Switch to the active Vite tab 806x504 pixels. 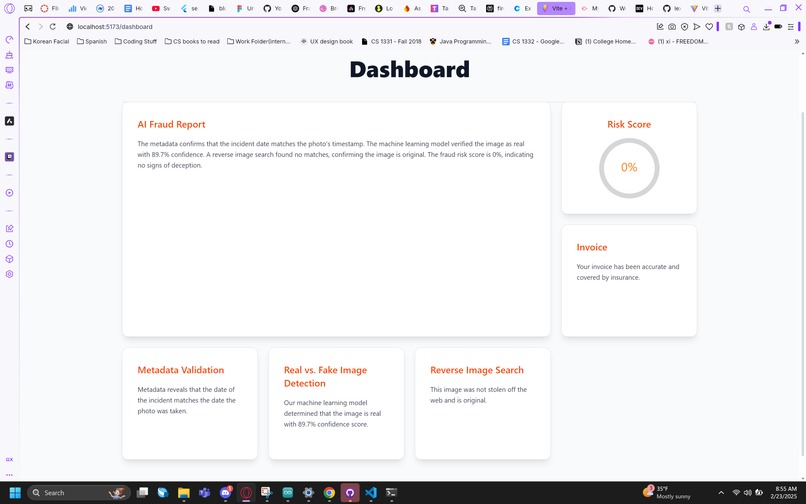[556, 8]
